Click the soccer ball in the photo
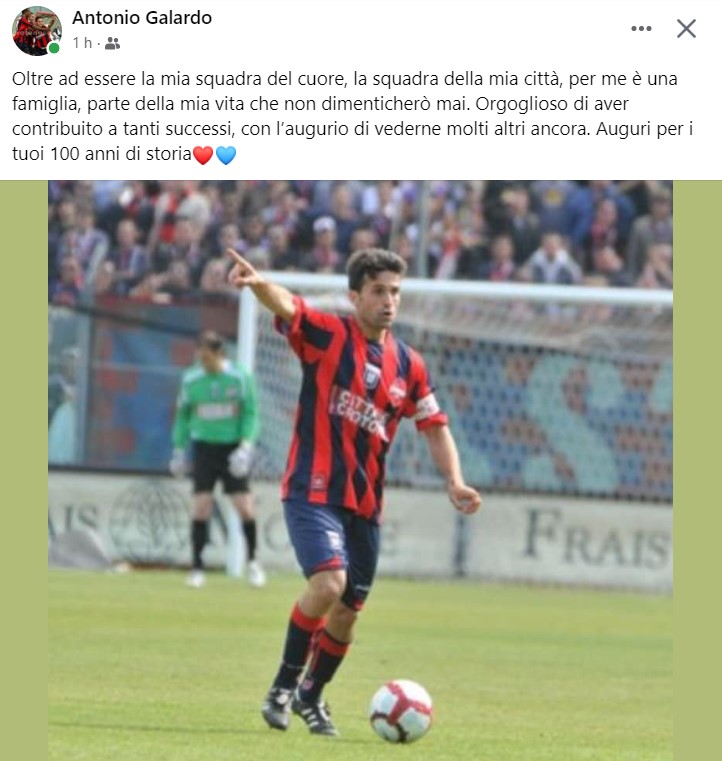Screen dimensions: 722x761 (401, 711)
